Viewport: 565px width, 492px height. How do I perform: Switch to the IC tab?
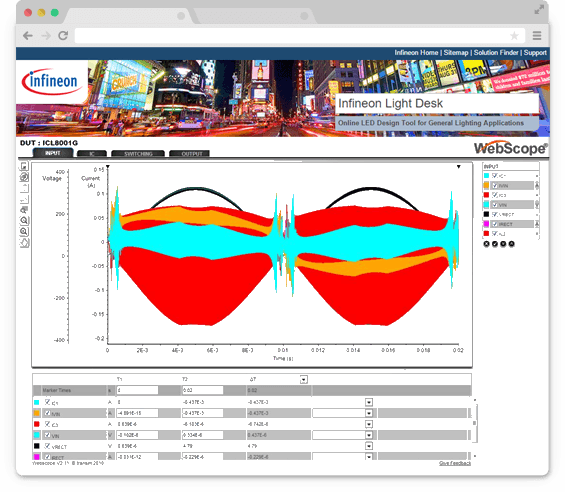(92, 154)
